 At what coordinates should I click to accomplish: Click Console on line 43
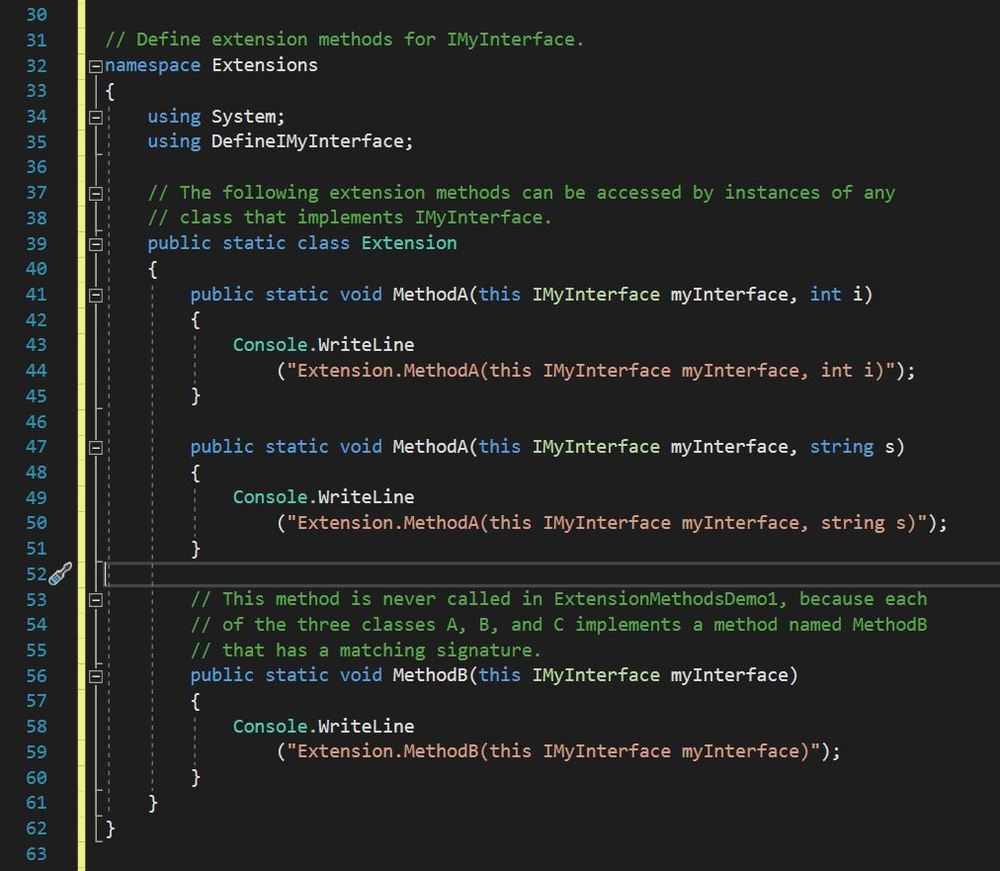(271, 345)
